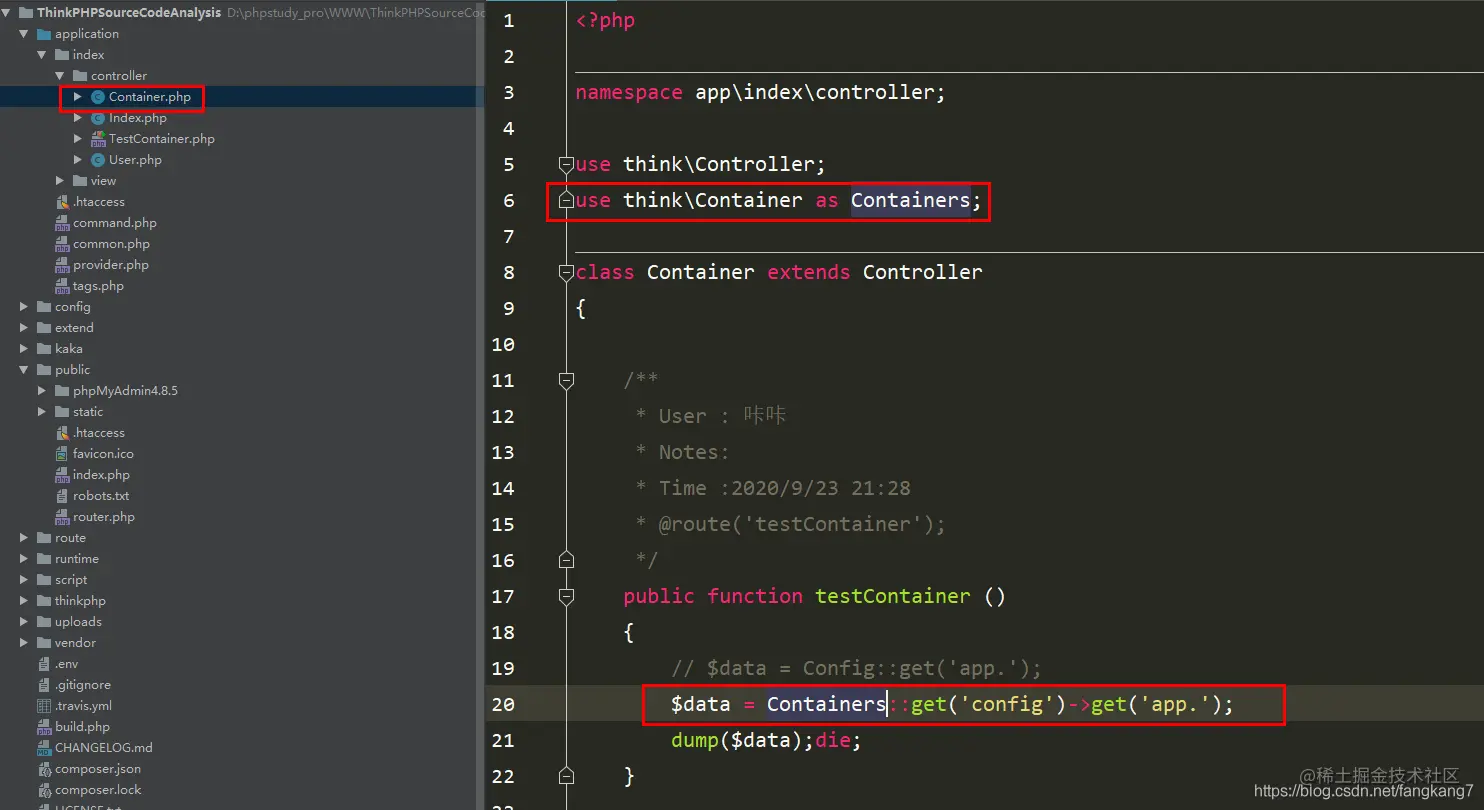Click the Containers alias on line 6
The width and height of the screenshot is (1484, 810).
910,200
